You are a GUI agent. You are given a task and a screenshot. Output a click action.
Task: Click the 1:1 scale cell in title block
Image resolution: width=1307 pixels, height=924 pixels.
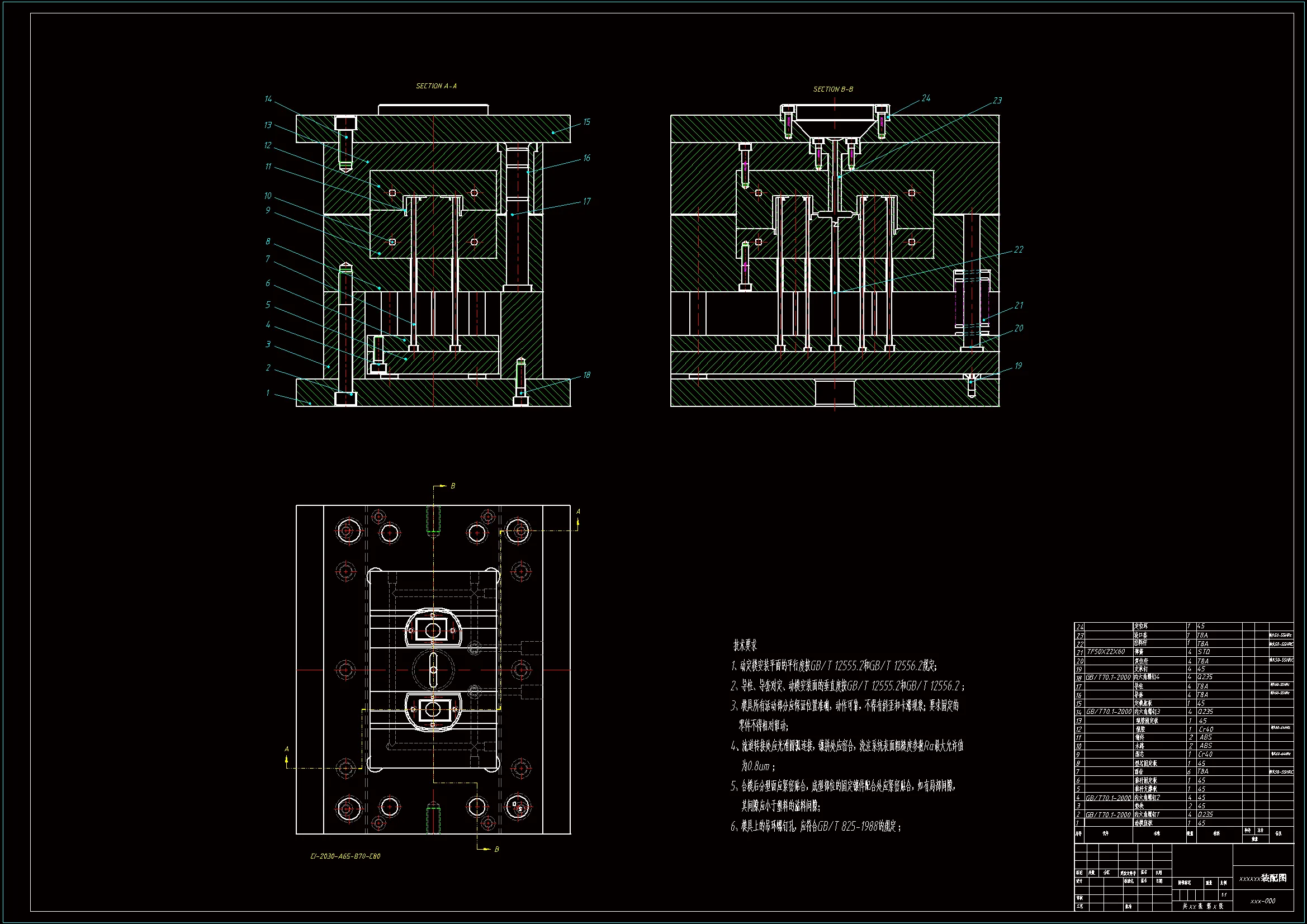click(1223, 895)
